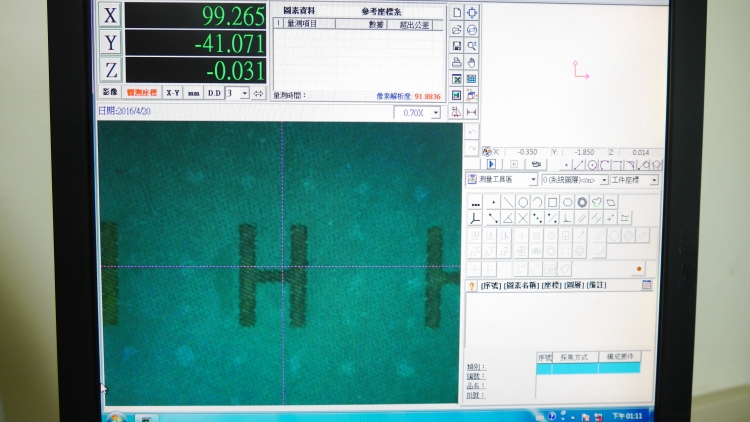Click the Excel export icon
The height and width of the screenshot is (422, 750).
pos(456,79)
